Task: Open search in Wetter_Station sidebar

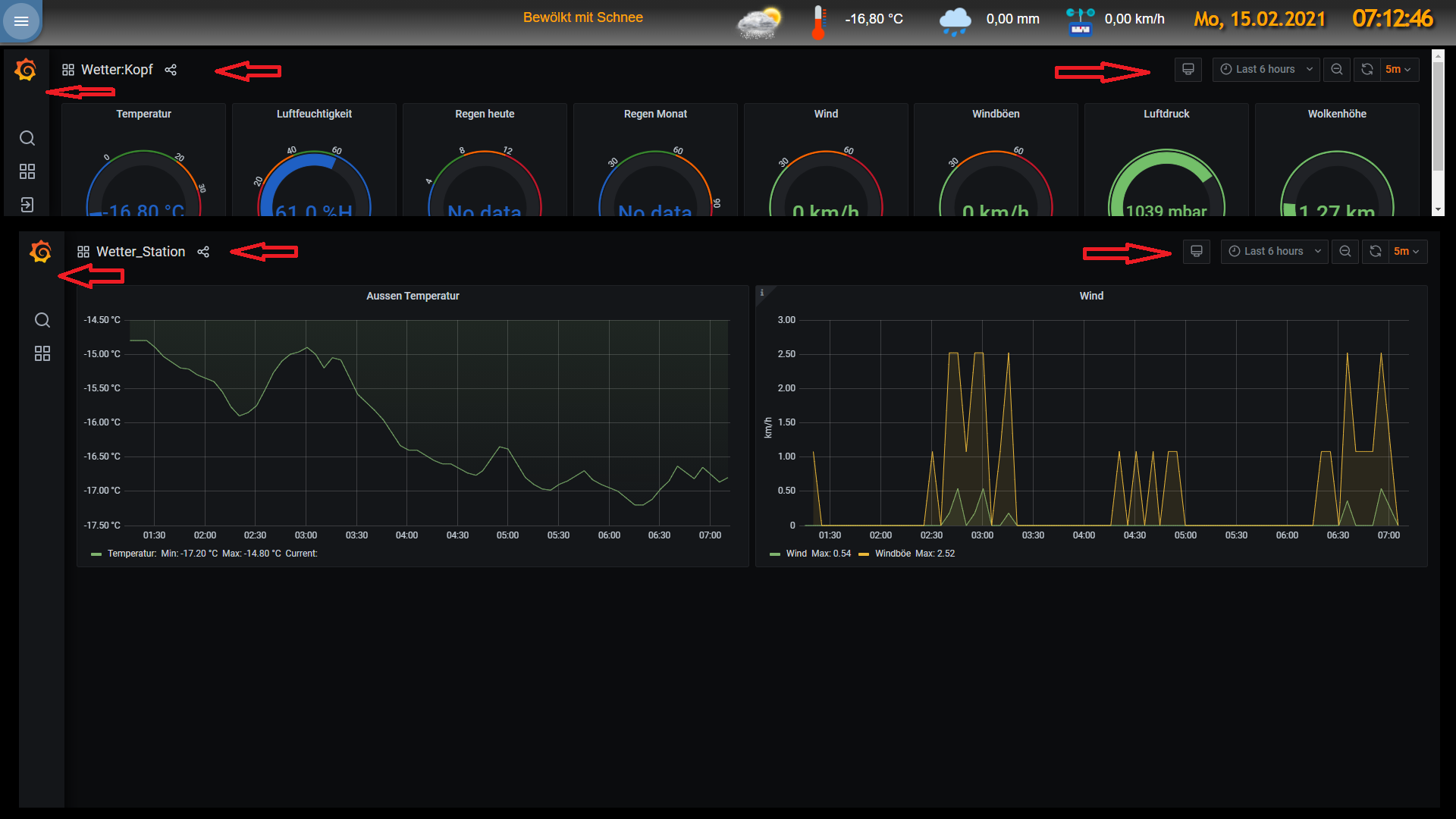Action: coord(42,320)
